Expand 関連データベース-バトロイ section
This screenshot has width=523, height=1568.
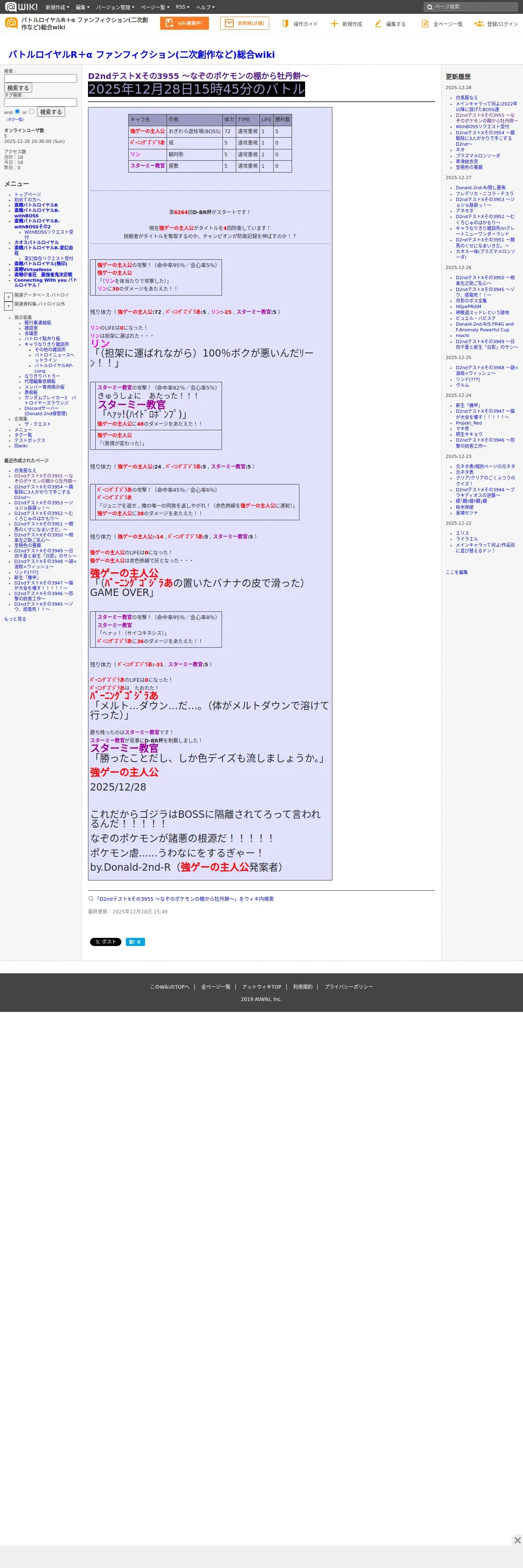[9, 297]
